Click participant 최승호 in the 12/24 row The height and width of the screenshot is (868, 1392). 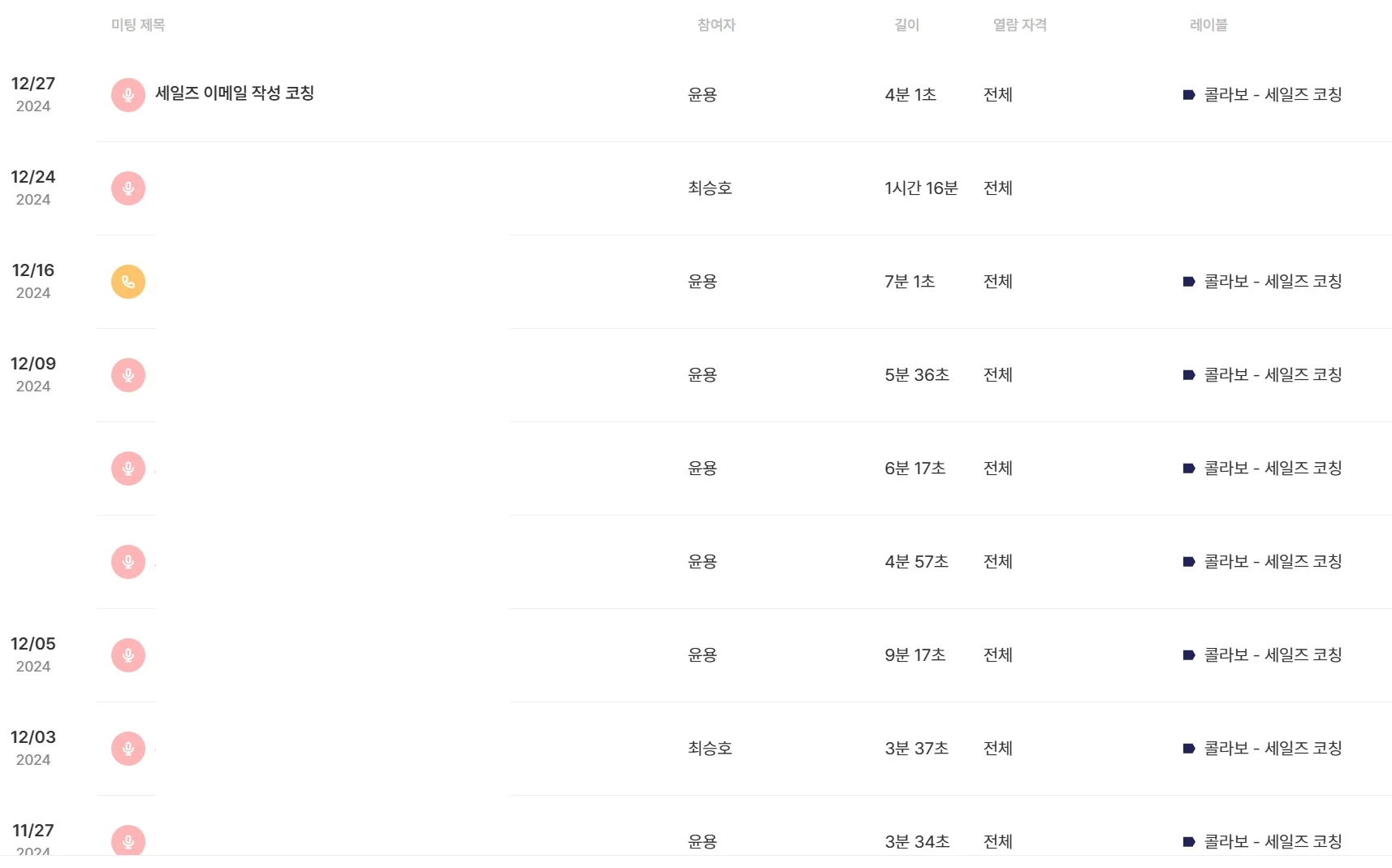click(x=710, y=188)
